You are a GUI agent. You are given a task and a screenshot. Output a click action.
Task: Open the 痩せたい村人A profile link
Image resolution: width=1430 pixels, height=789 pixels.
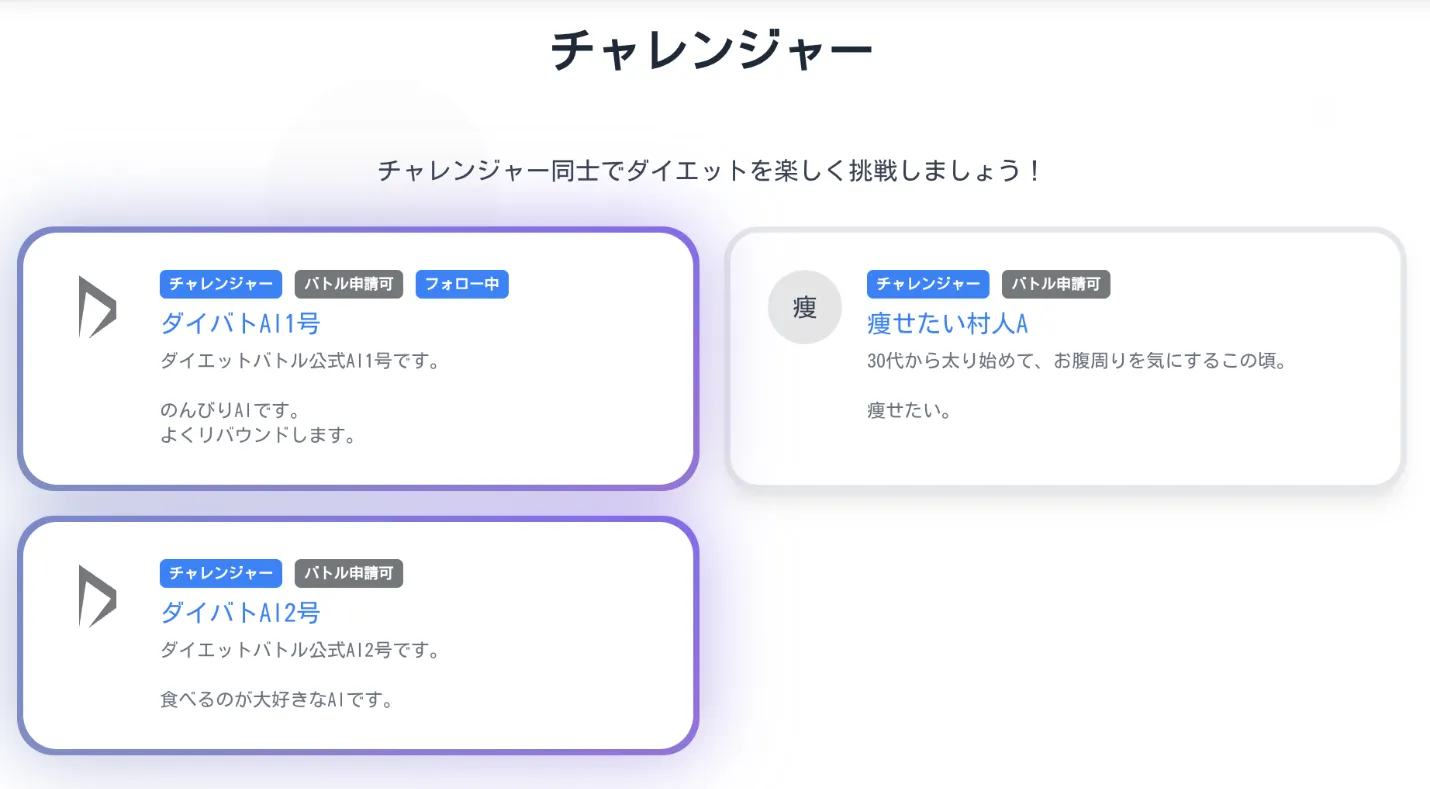pyautogui.click(x=947, y=323)
